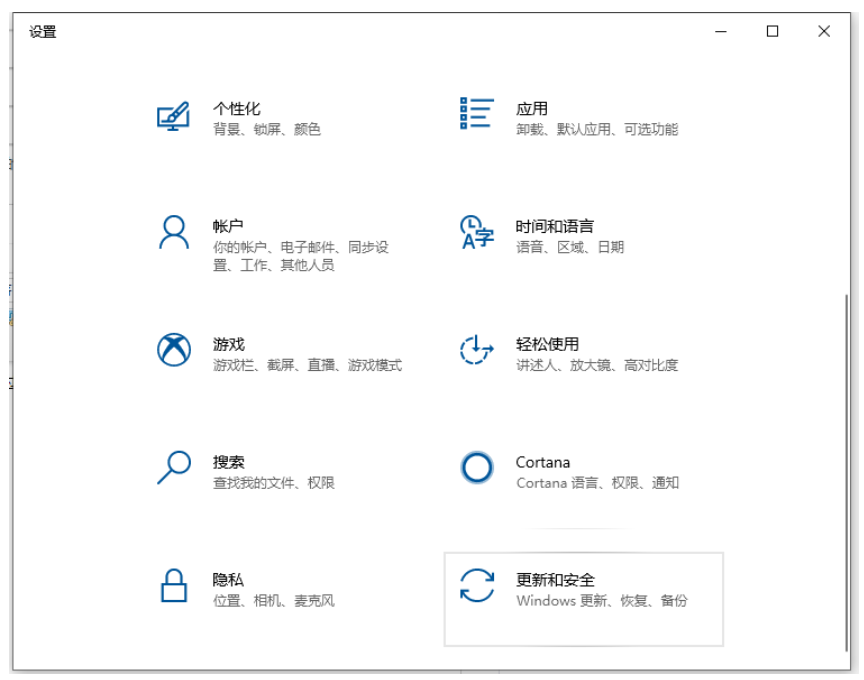The image size is (864, 680).
Task: Open the 时间和语言 clock-letter icon
Action: point(477,232)
